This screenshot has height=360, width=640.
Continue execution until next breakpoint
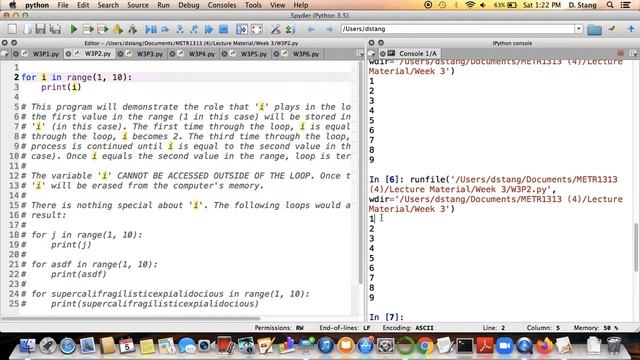coord(209,29)
